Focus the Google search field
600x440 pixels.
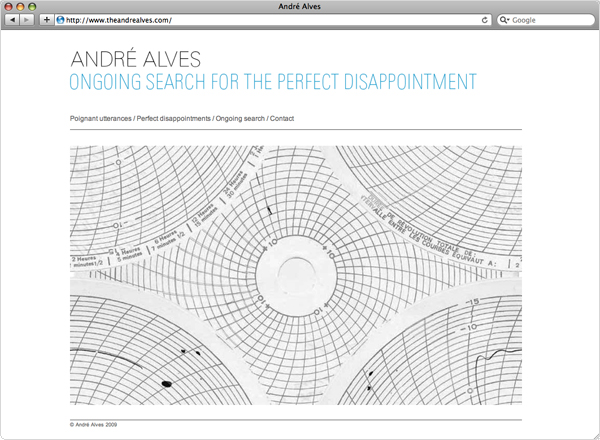(x=546, y=20)
